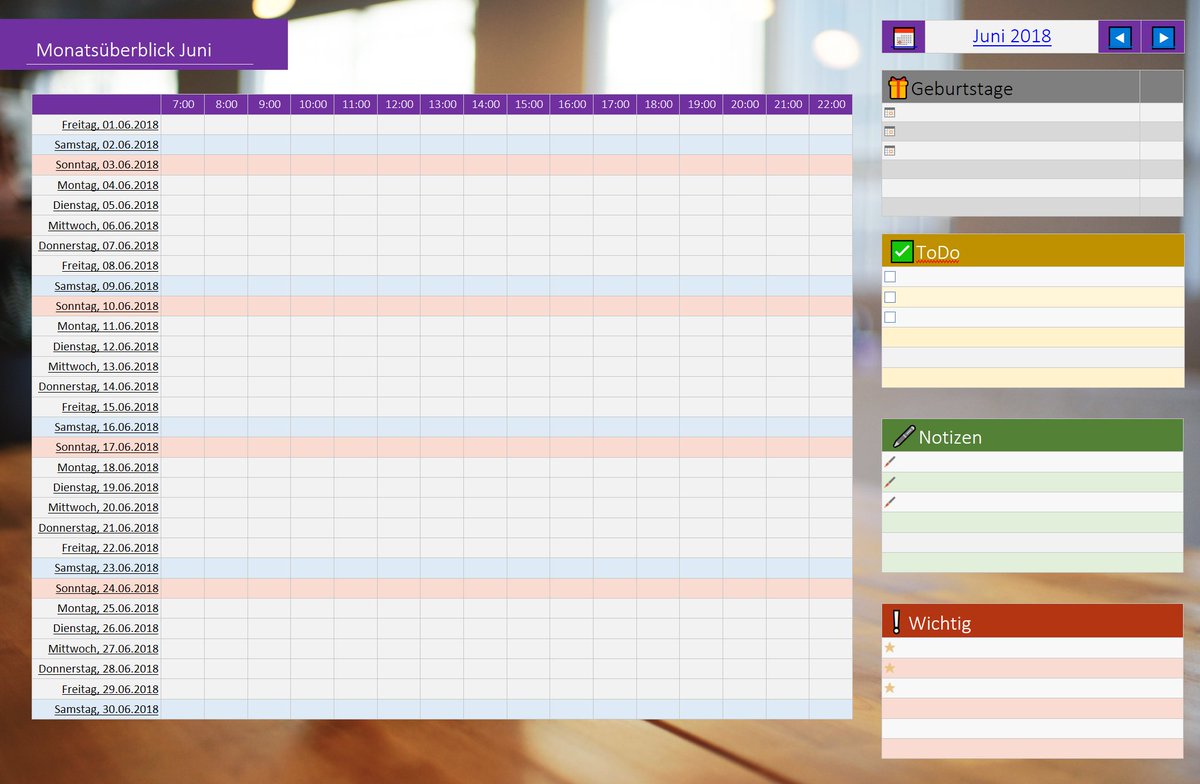Click second small calendar icon under Geburtstage
Screen dimensions: 1200x784
[890, 132]
